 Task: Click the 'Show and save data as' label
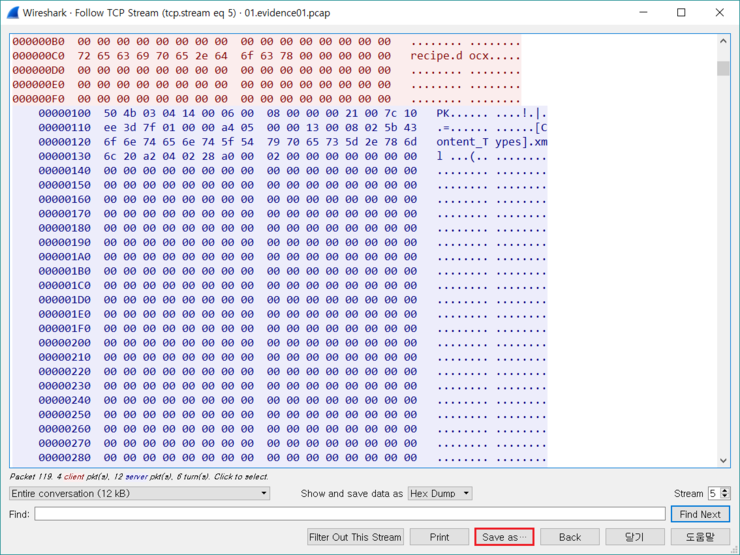pyautogui.click(x=352, y=493)
